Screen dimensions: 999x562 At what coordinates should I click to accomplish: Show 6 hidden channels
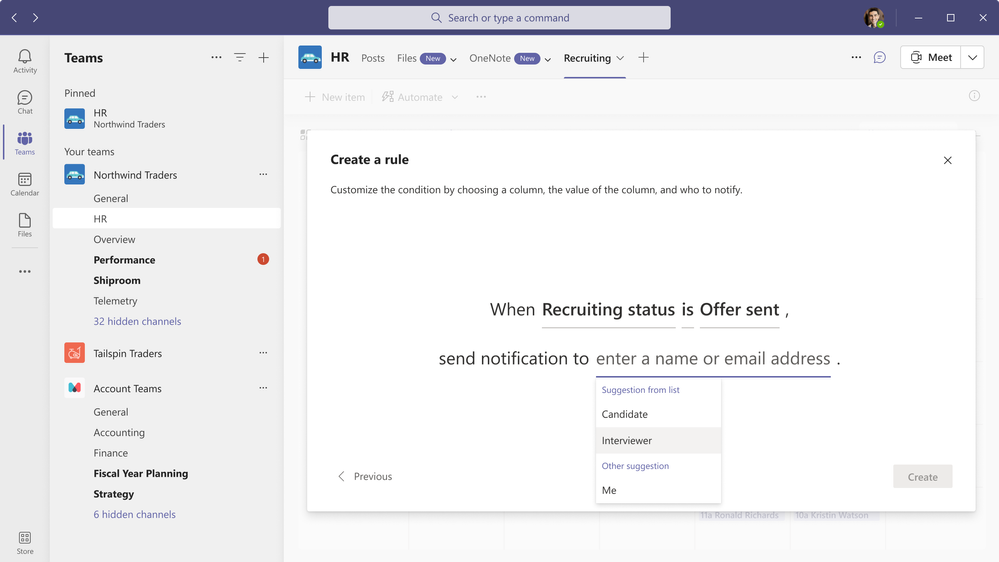(134, 514)
